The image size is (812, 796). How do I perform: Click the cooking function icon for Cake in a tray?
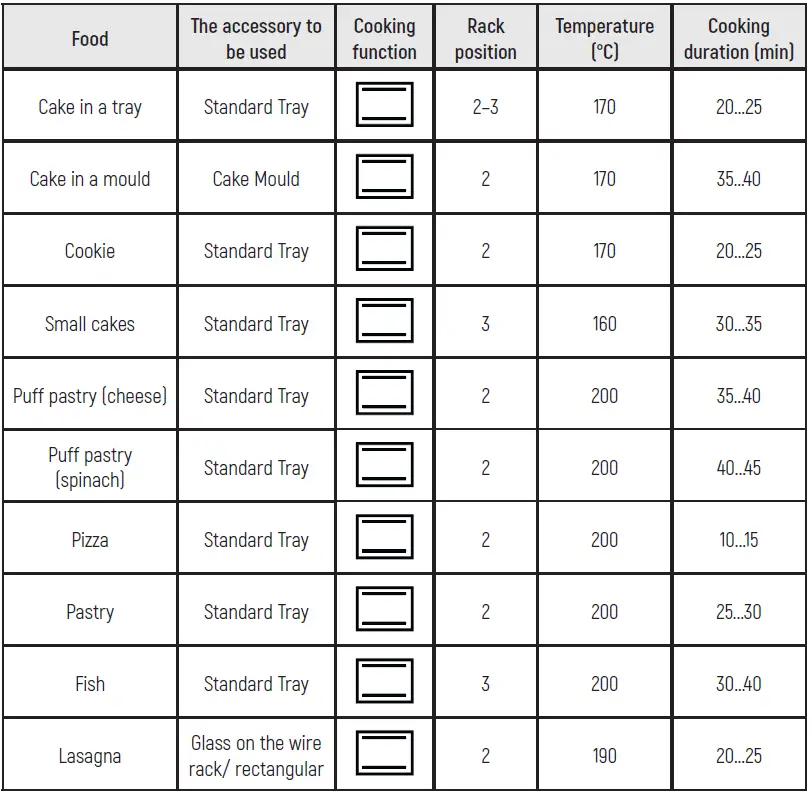(x=384, y=106)
